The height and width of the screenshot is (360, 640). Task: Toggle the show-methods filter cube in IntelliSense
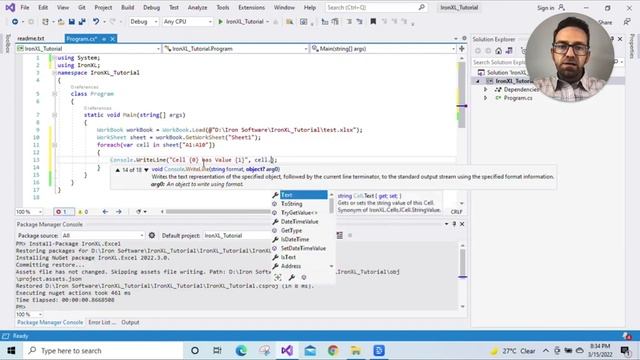(304, 278)
